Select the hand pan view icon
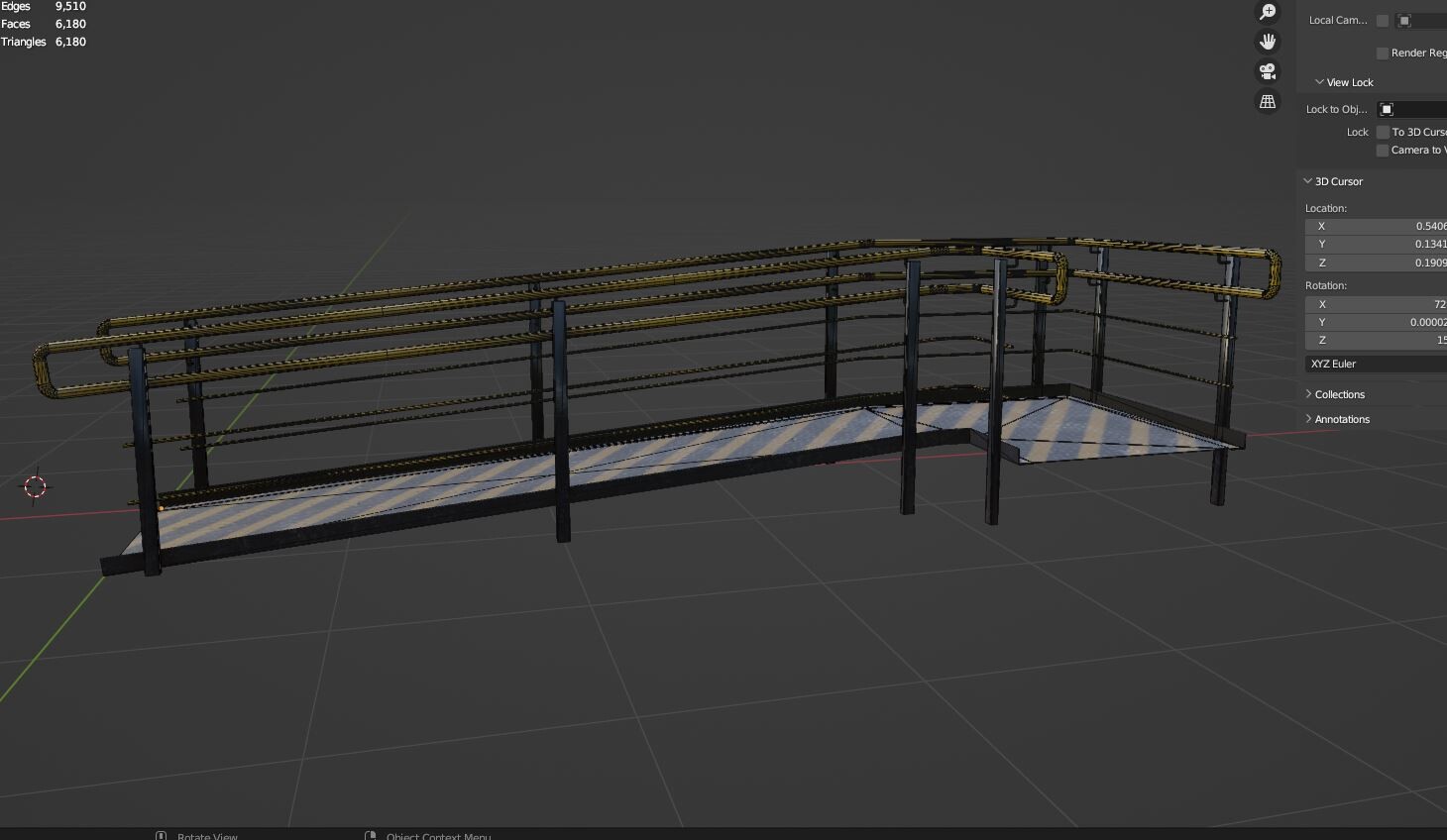The height and width of the screenshot is (840, 1447). 1268,41
